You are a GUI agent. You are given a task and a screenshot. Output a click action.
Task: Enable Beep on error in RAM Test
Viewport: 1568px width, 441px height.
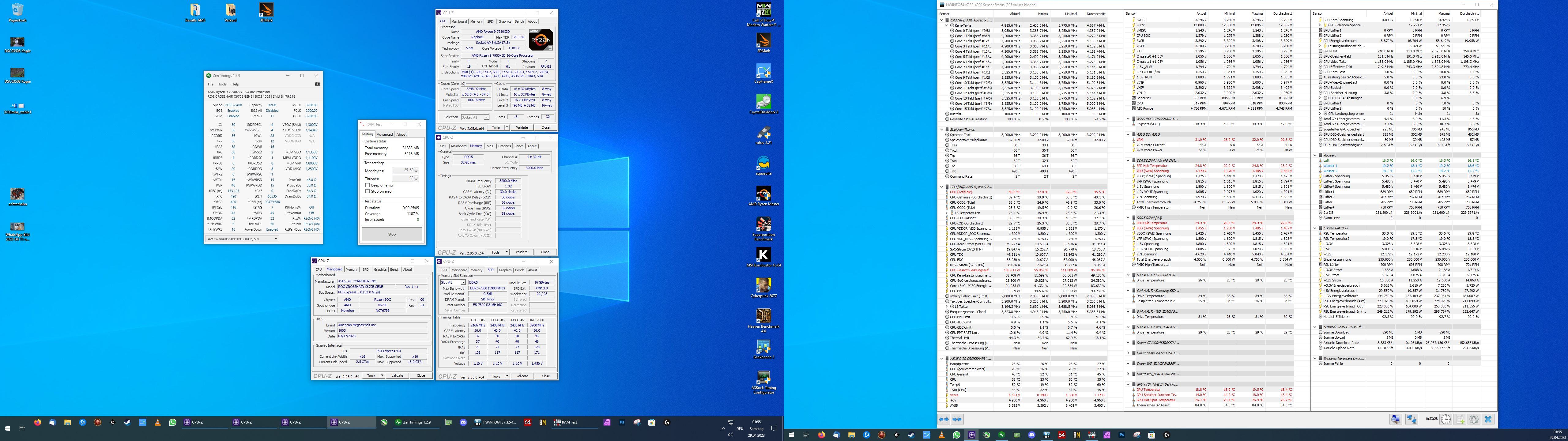pos(367,185)
